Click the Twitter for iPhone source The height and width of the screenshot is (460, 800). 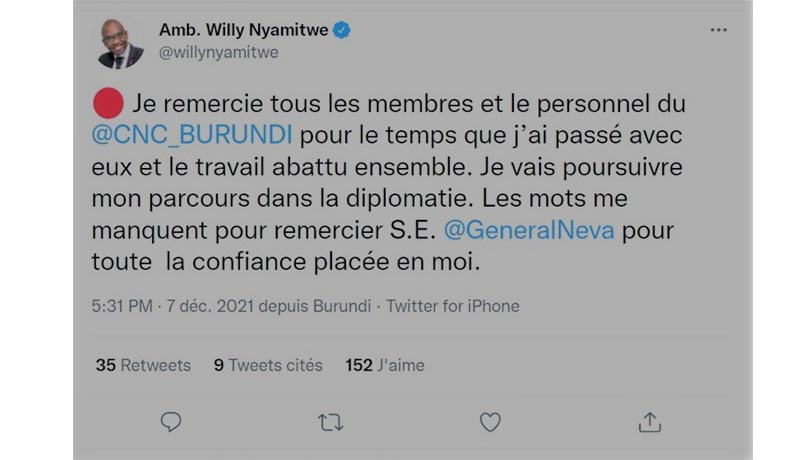[x=452, y=305]
